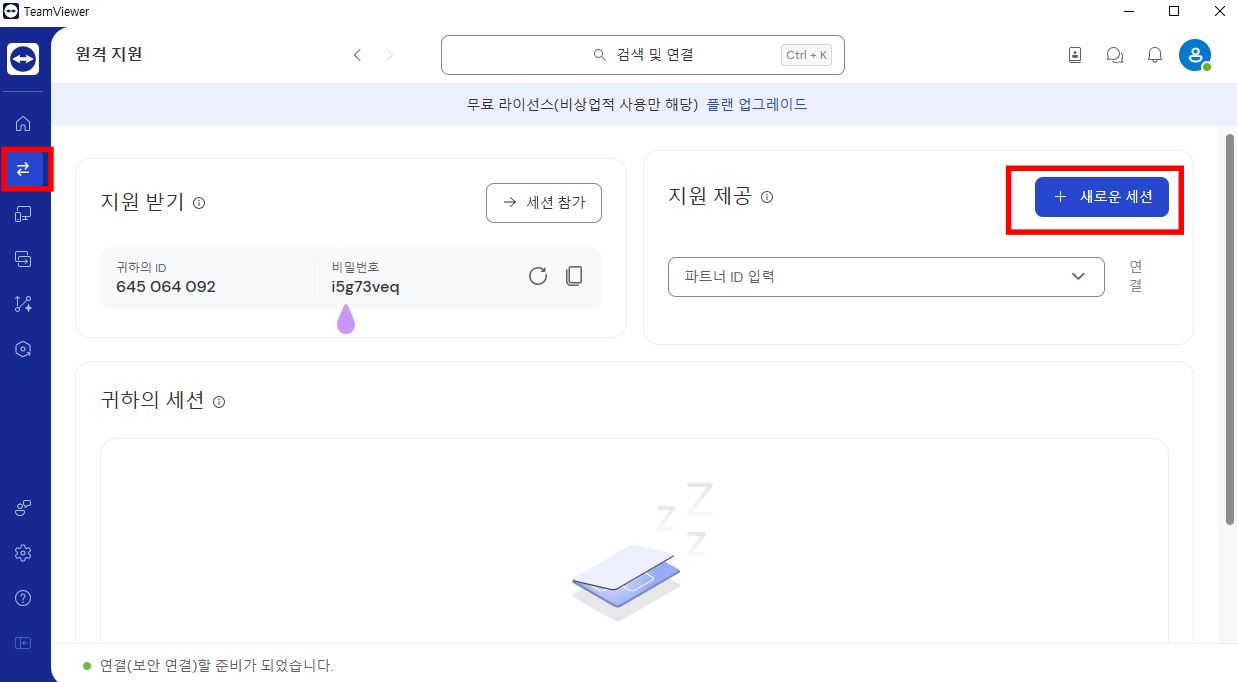Open the chat conversations icon
The height and width of the screenshot is (682, 1237).
click(1114, 55)
